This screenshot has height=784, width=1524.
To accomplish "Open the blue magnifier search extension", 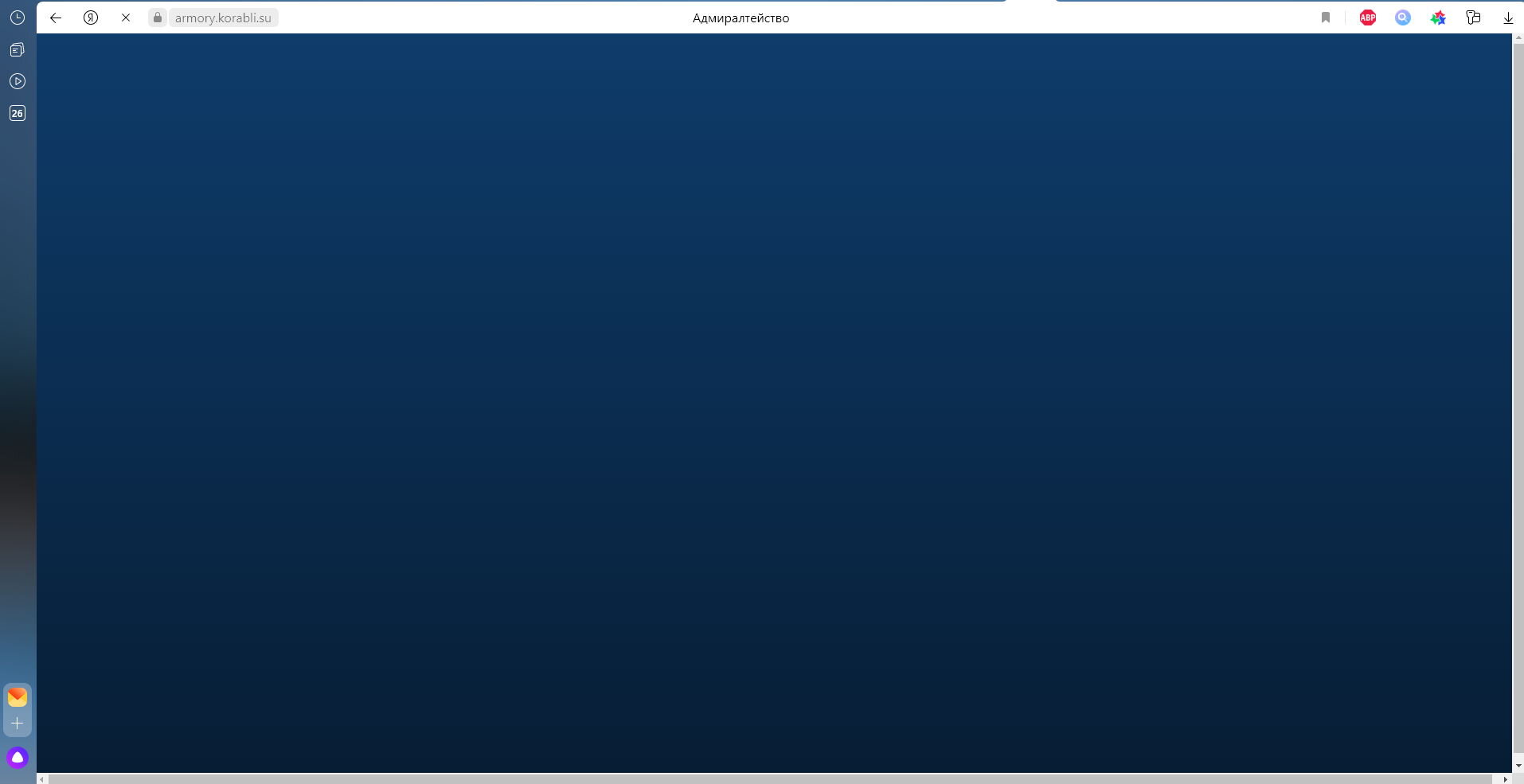I will [1403, 18].
